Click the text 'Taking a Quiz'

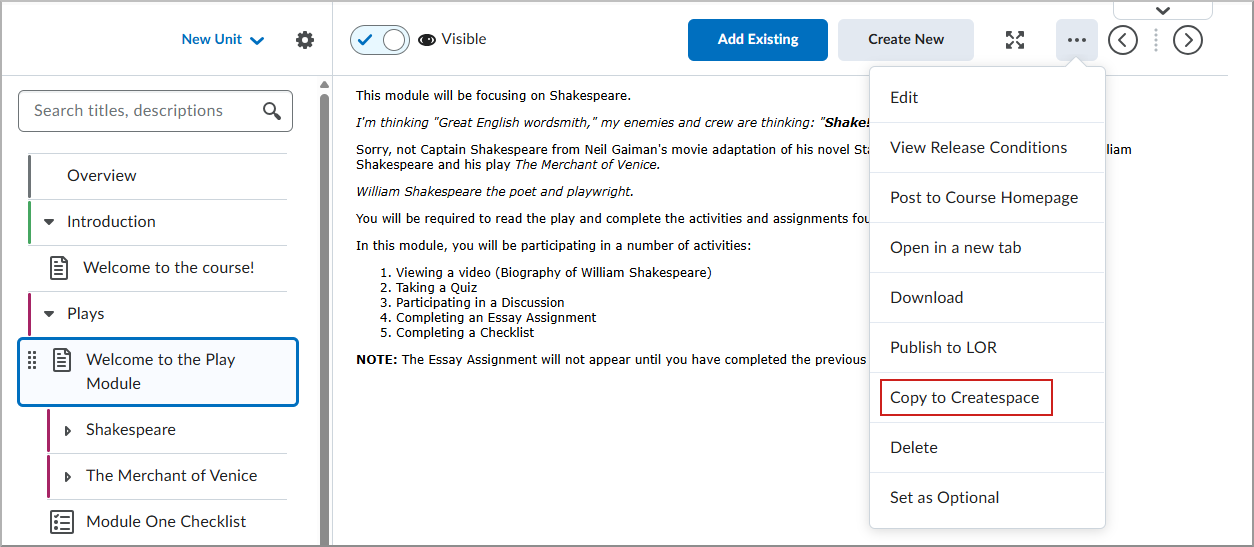(437, 287)
